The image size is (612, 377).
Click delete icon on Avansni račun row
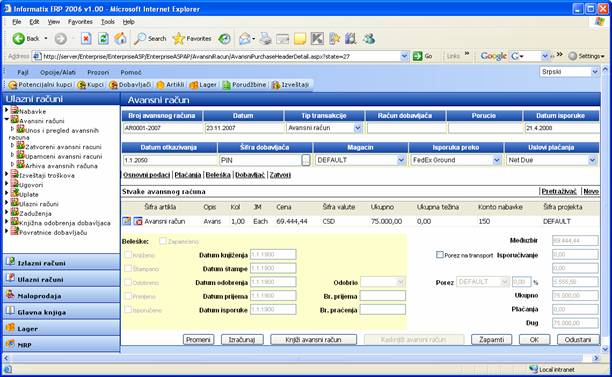138,221
